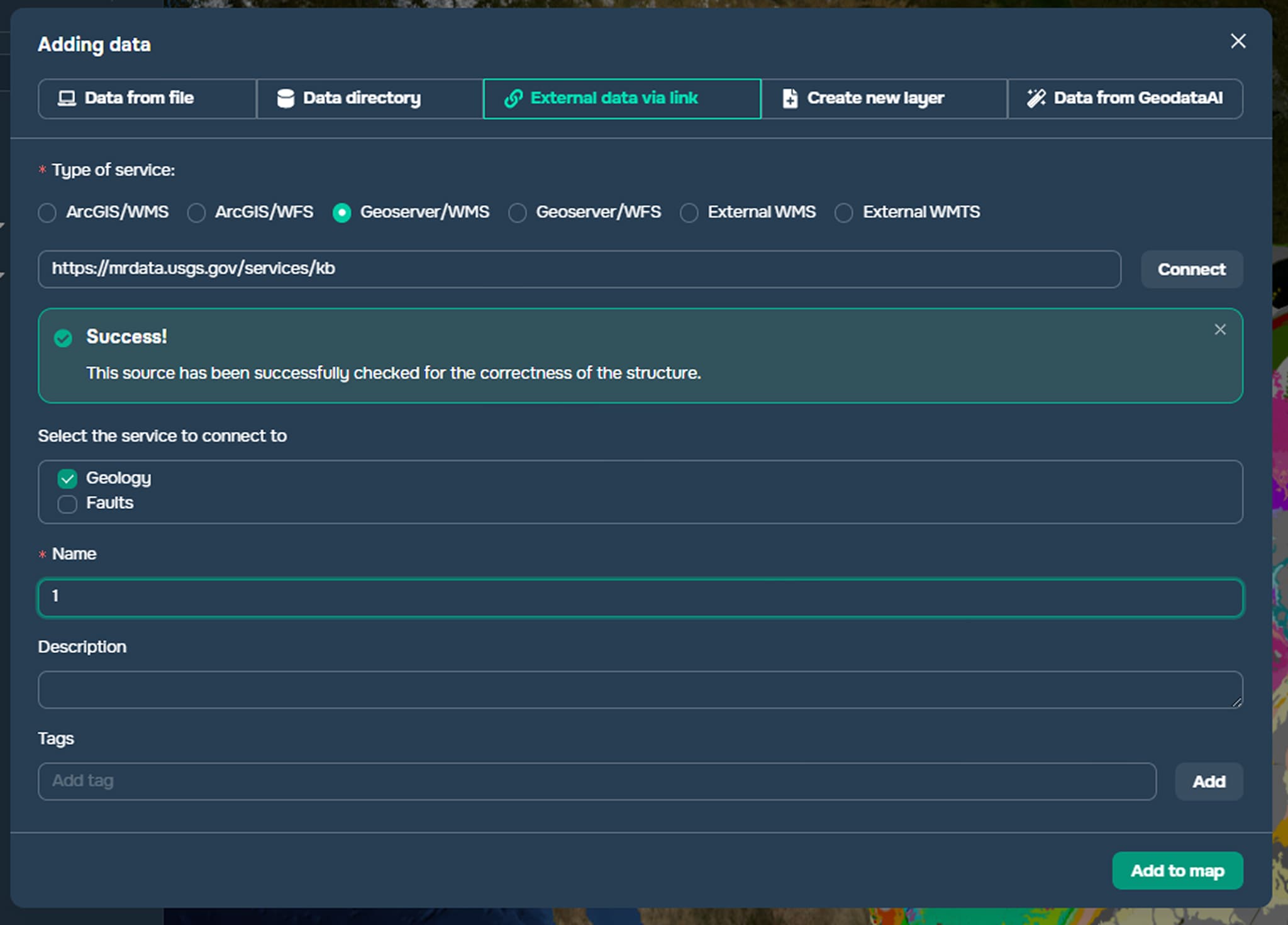Click the Add tag button
The height and width of the screenshot is (925, 1288).
point(1208,781)
